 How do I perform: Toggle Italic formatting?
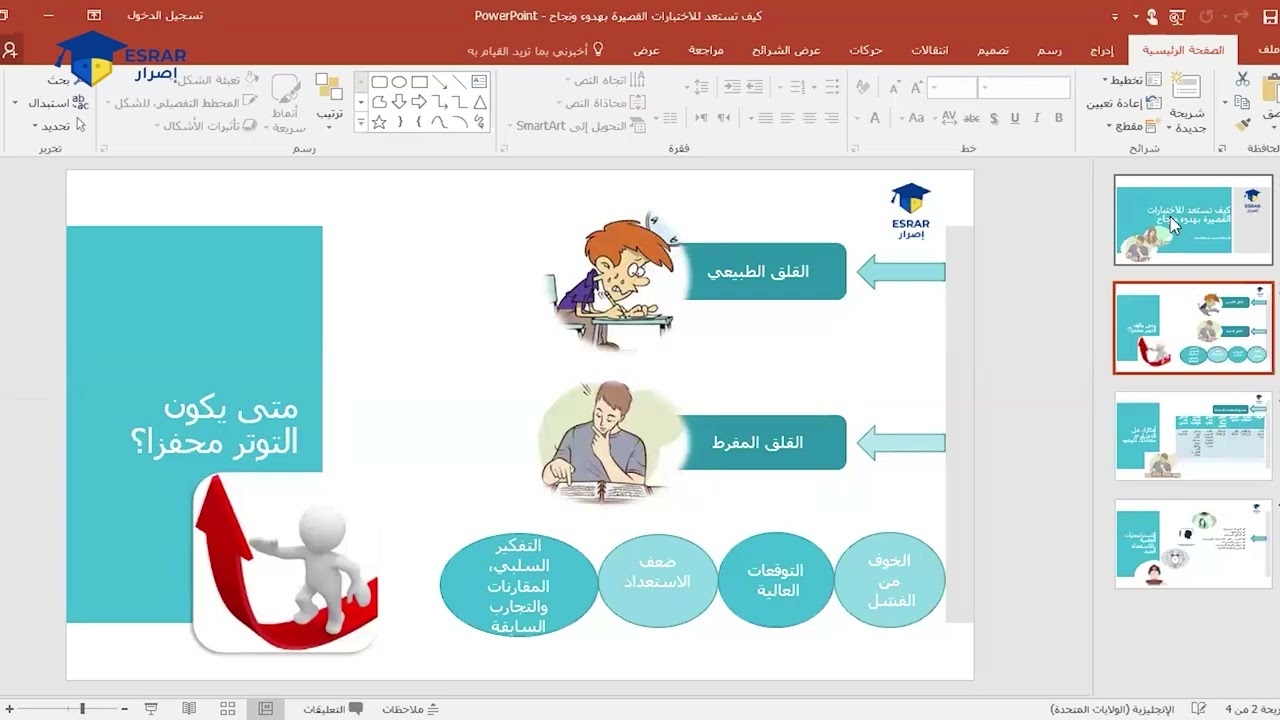(1037, 118)
